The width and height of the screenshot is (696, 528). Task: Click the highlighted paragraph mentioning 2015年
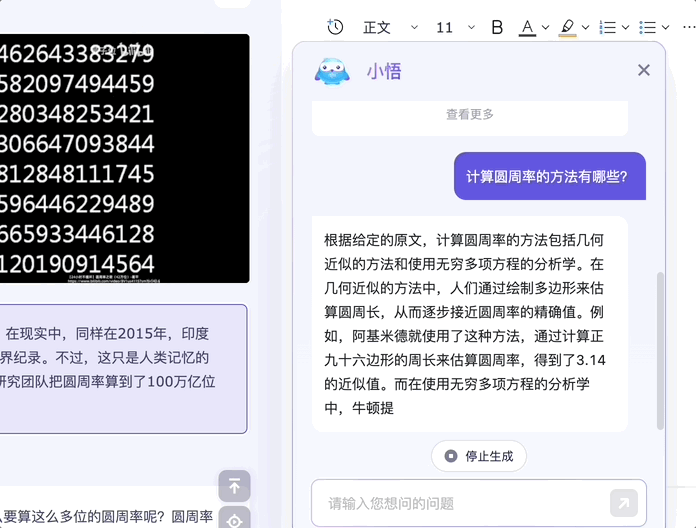[123, 369]
